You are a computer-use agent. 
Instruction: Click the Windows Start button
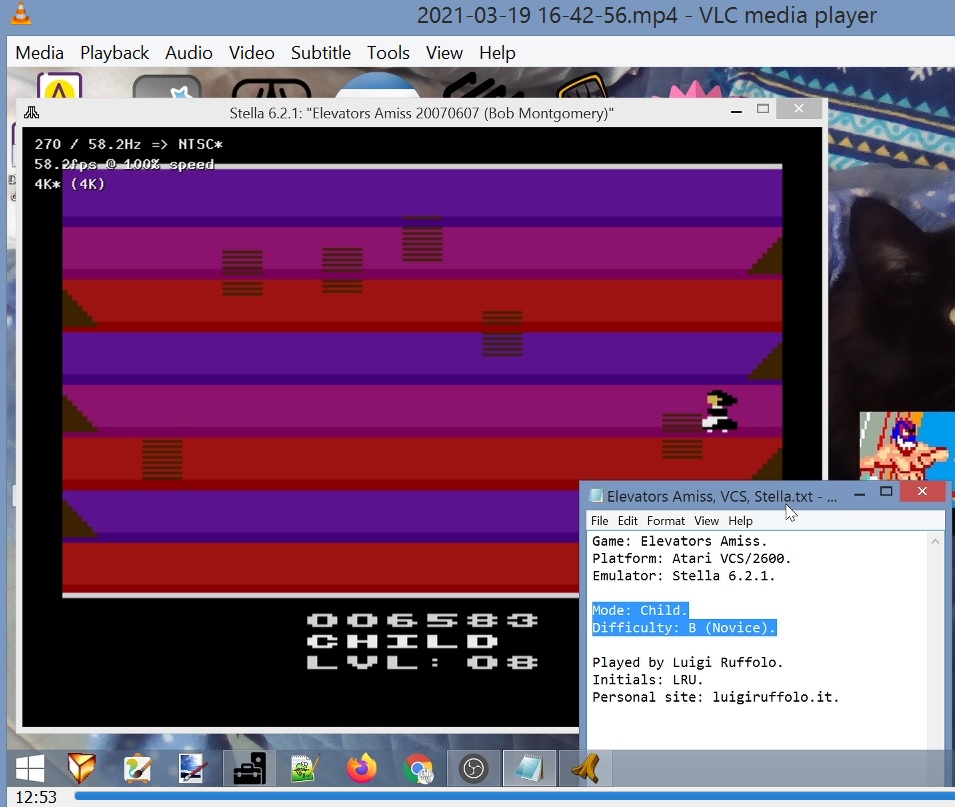click(x=30, y=768)
